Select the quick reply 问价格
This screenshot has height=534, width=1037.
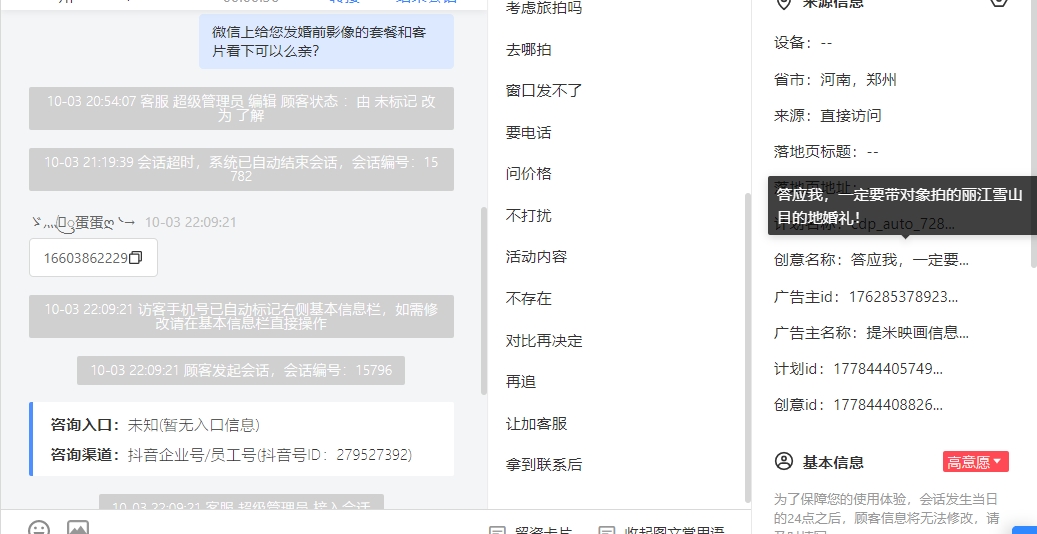(528, 174)
